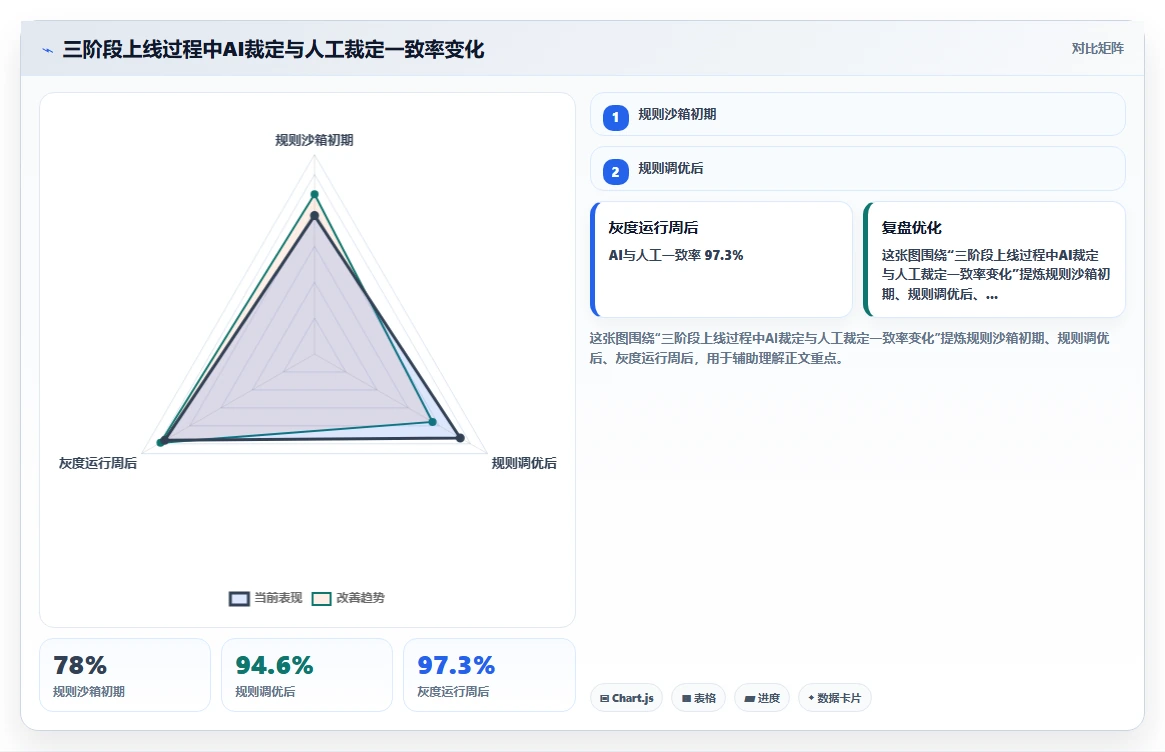
Task: Click the 78% 规则沙箱初期 stat card
Action: click(x=125, y=675)
